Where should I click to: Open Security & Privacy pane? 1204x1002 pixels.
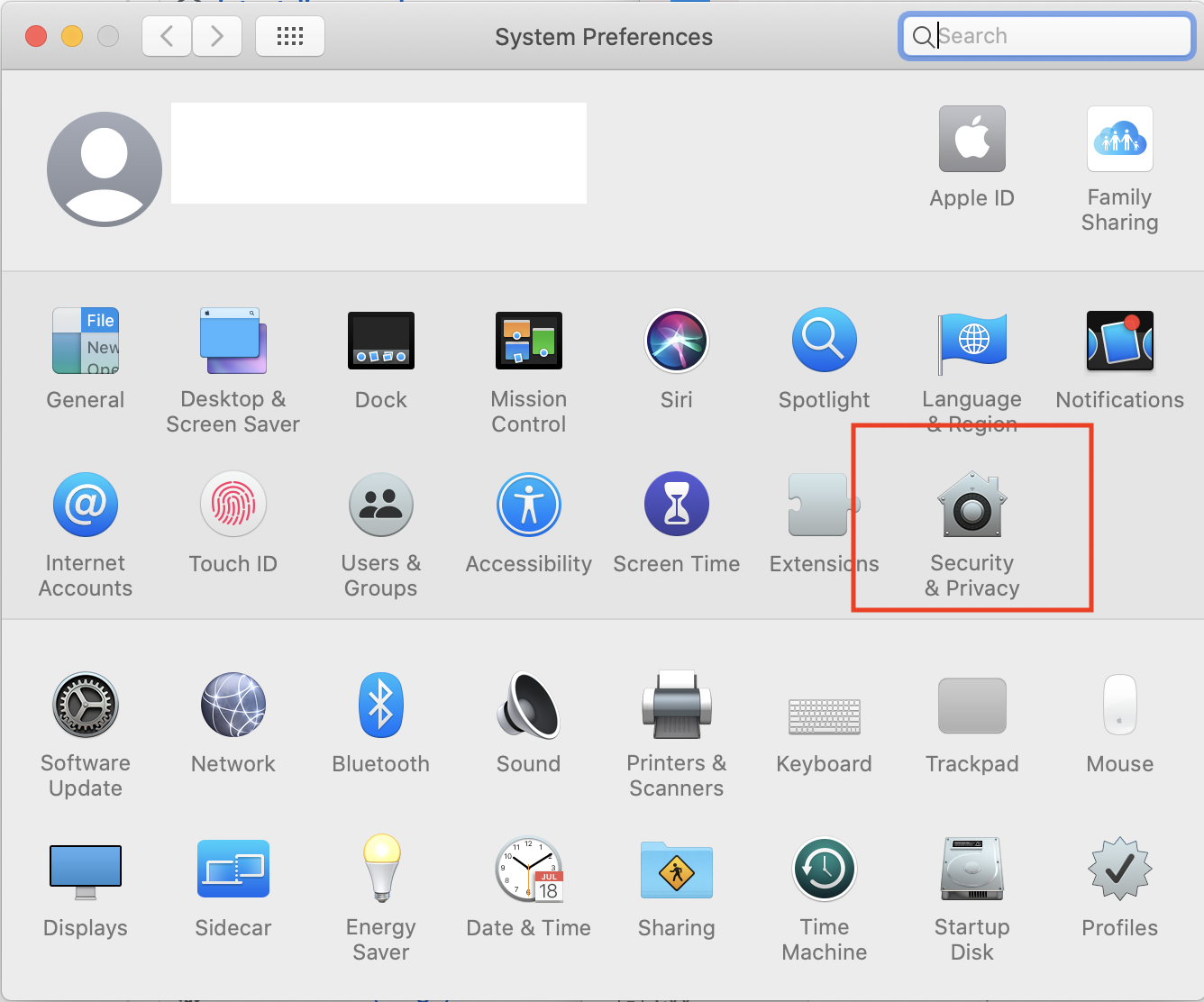972,503
